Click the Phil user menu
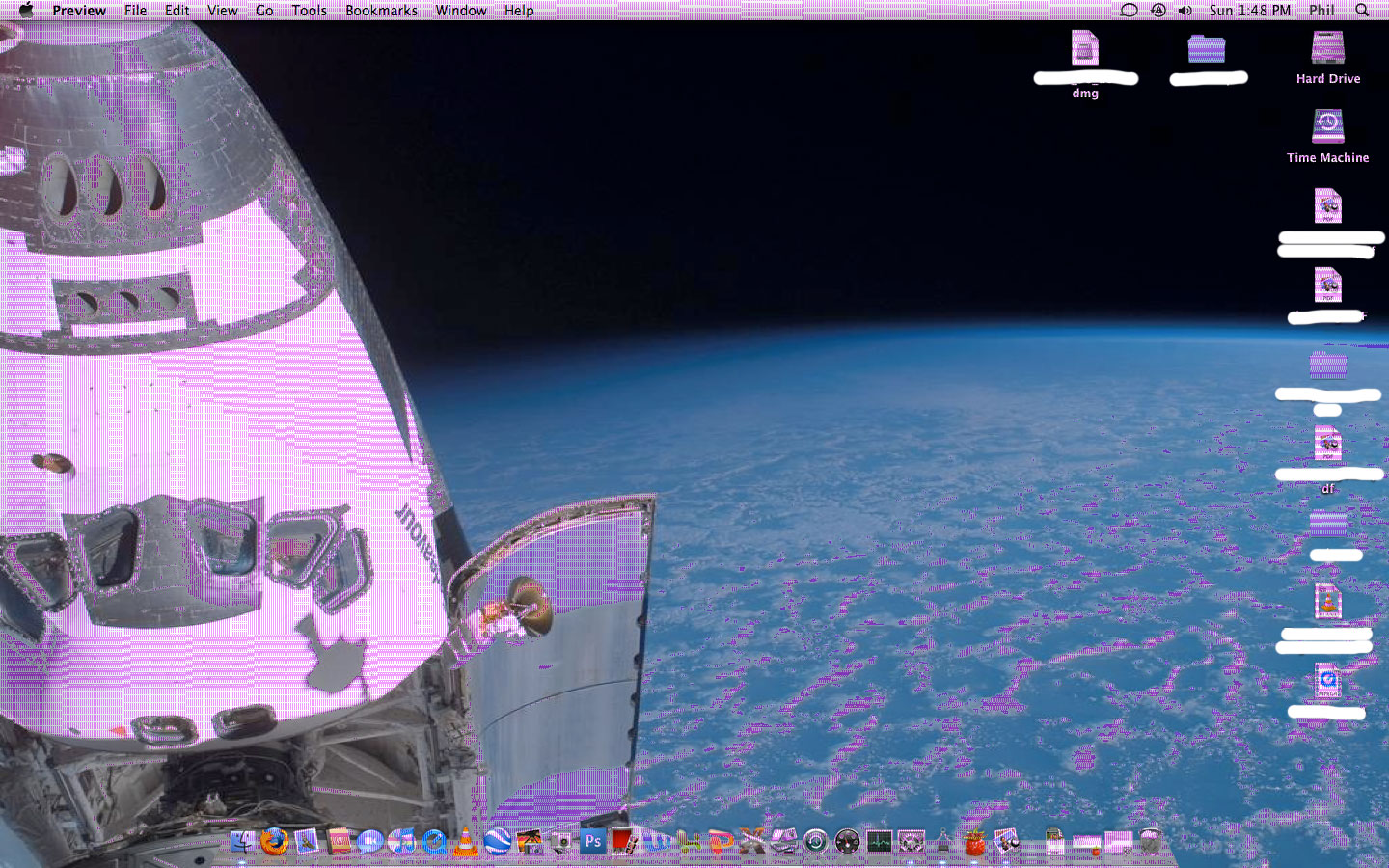This screenshot has width=1389, height=868. pos(1321,10)
